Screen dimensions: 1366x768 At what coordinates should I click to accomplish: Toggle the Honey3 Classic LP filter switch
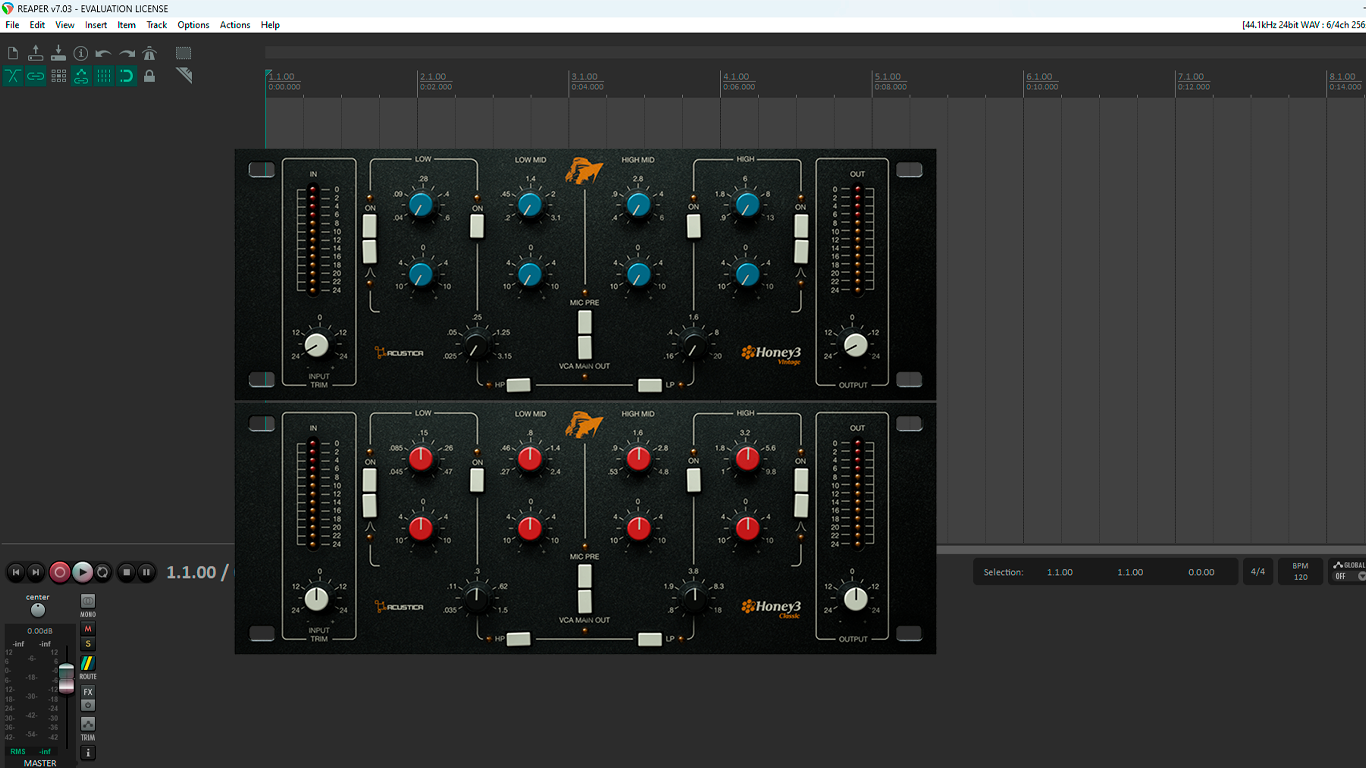click(x=650, y=639)
